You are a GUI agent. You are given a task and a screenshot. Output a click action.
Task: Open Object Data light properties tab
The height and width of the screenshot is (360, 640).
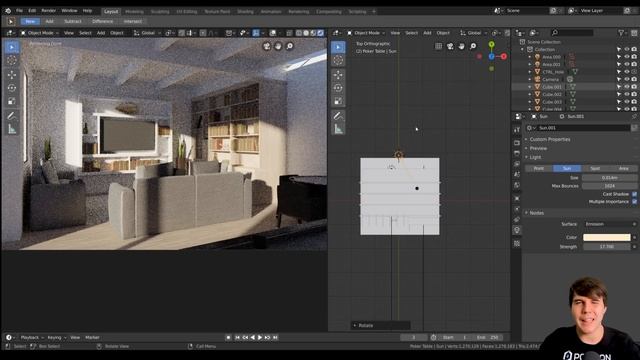click(x=517, y=230)
